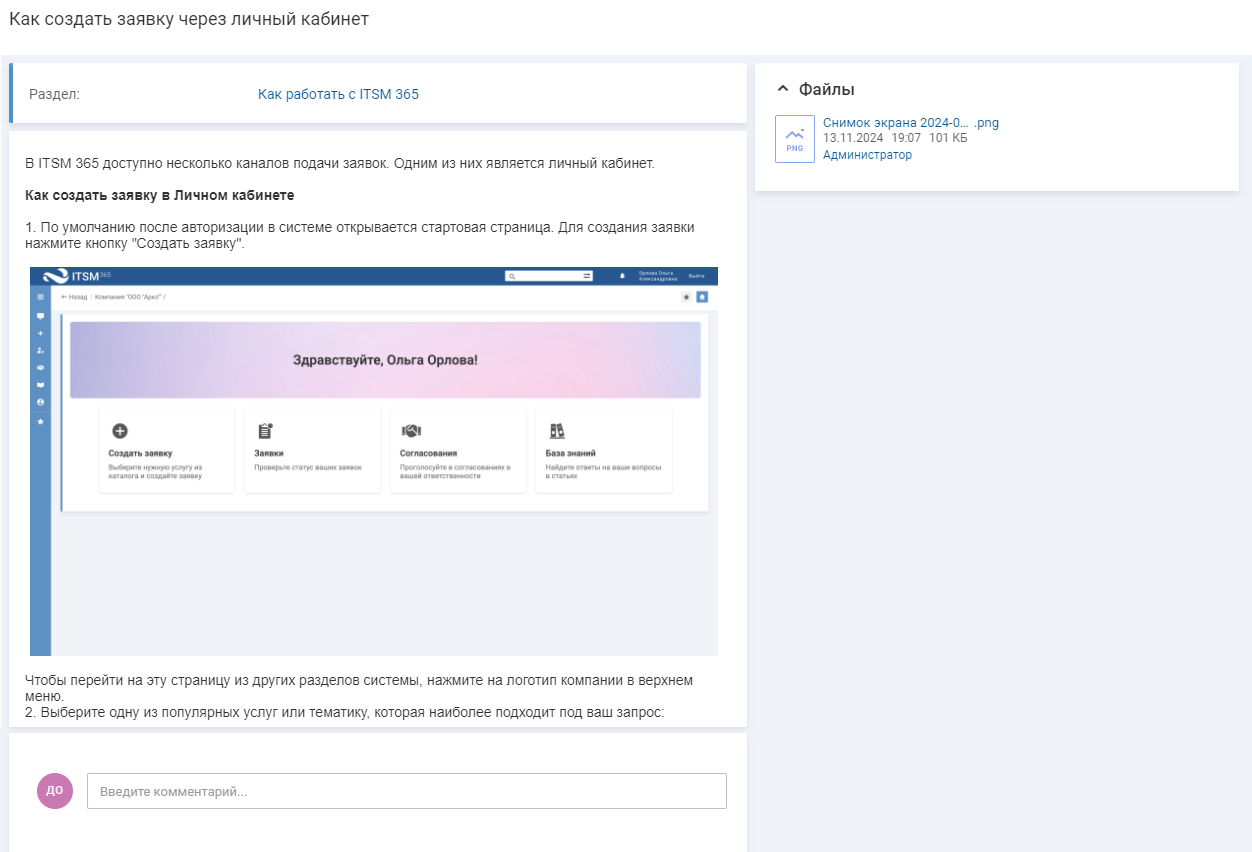Click the ITSM 365 logo in embedded screenshot
1252x852 pixels.
77,276
